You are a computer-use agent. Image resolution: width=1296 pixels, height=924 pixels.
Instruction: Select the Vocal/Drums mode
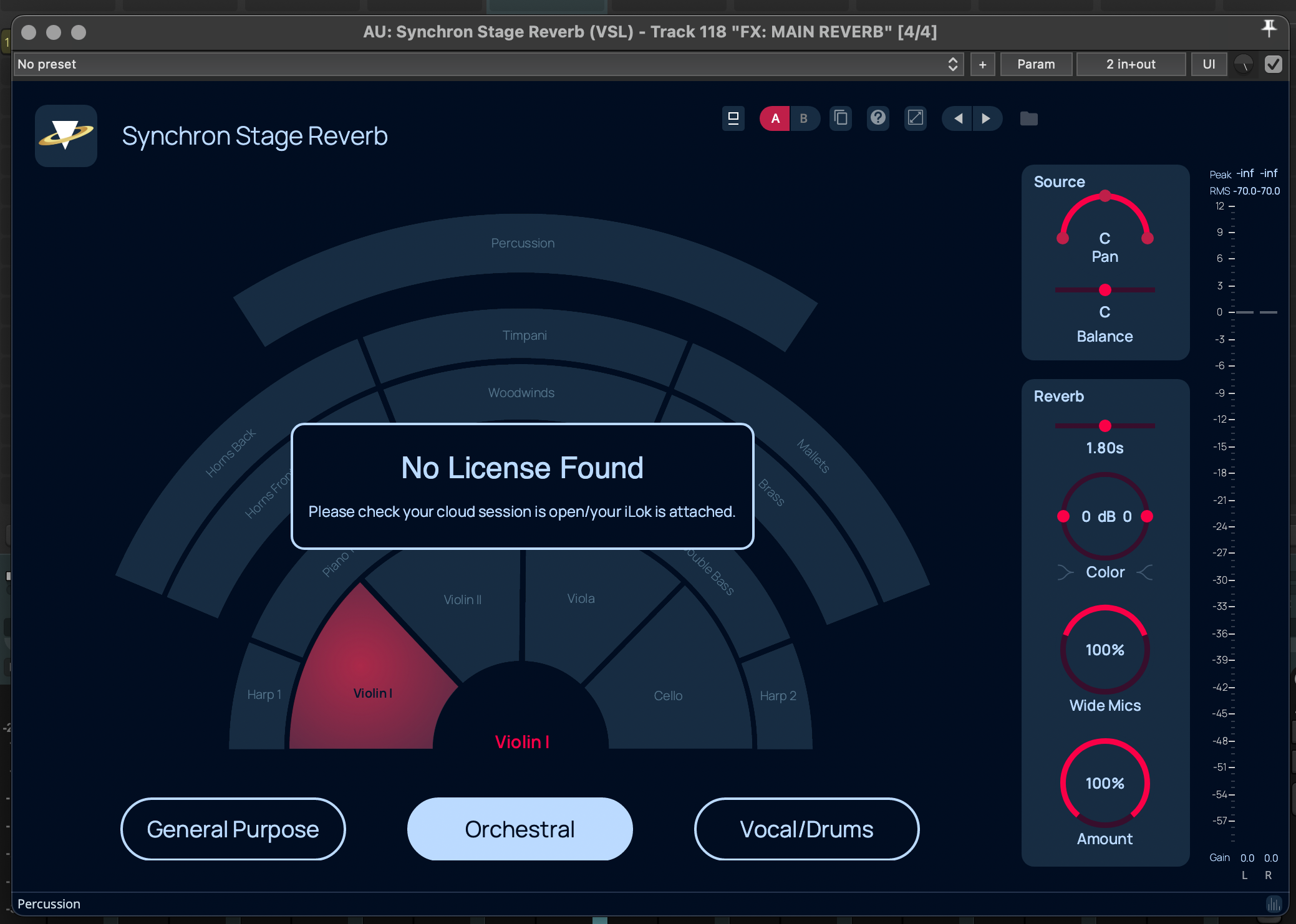click(806, 829)
